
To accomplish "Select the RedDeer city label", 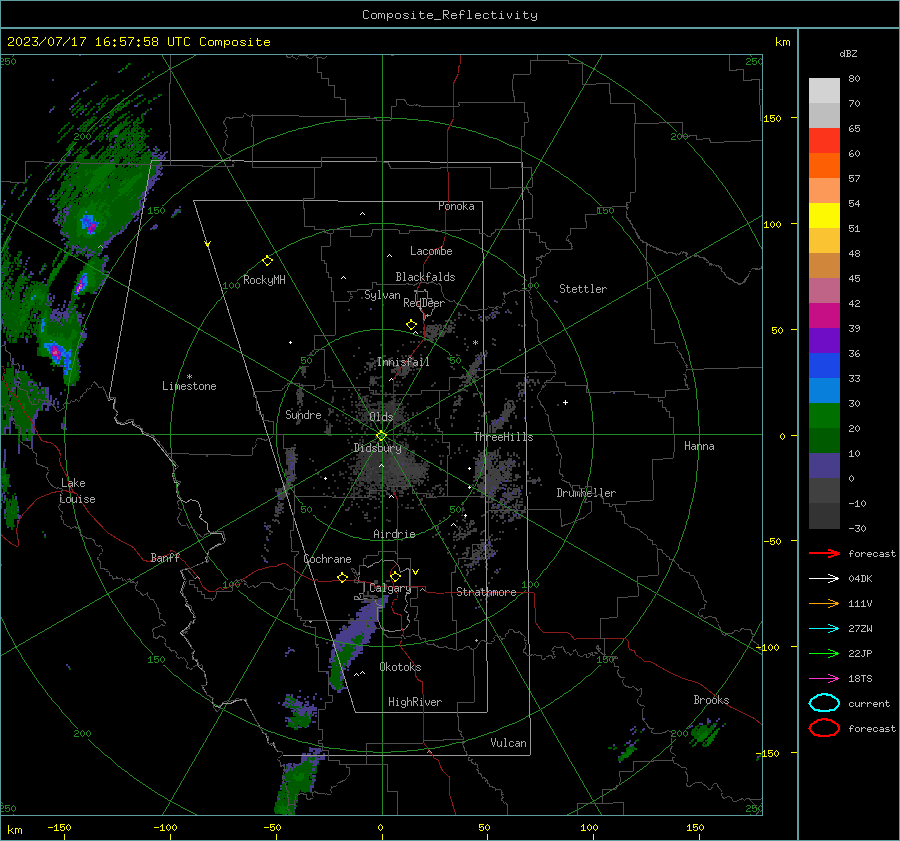I will (x=424, y=303).
